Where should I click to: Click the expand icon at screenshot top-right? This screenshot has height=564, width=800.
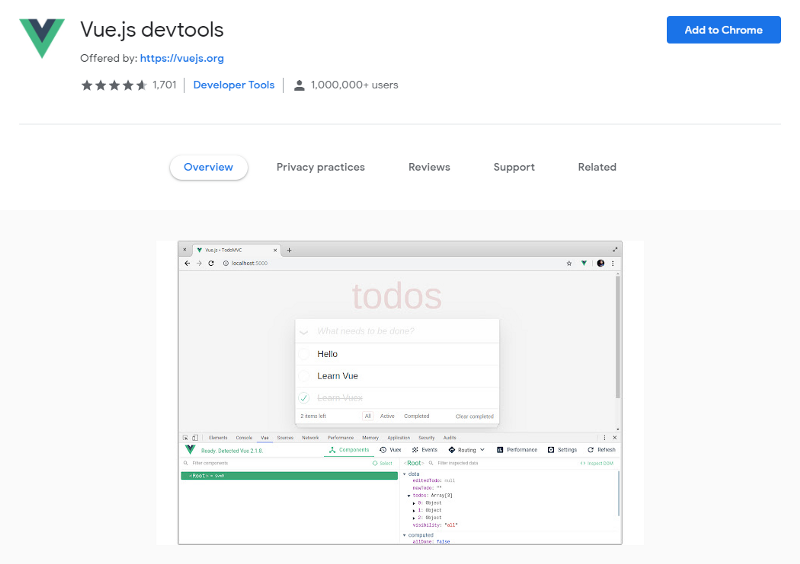click(615, 250)
